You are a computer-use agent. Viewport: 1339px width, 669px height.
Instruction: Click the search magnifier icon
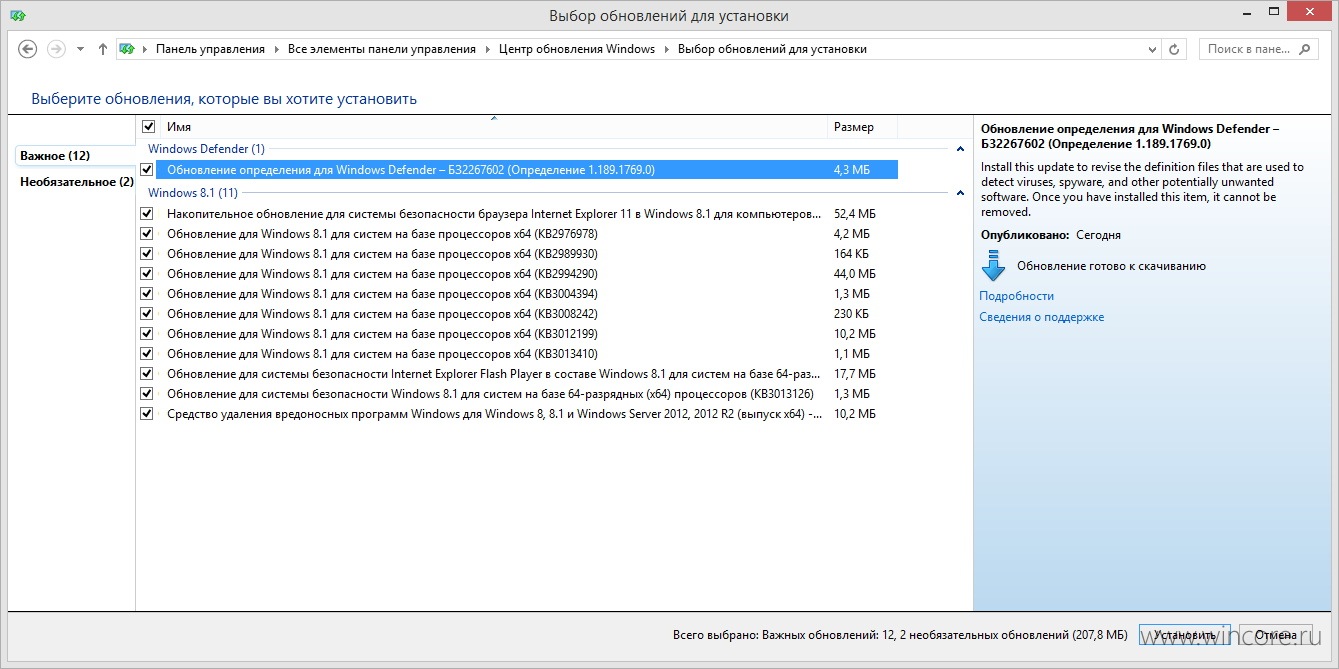coord(1306,49)
